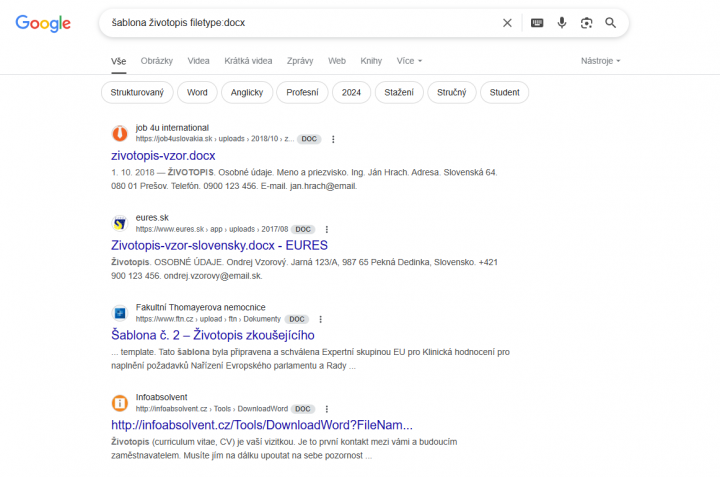Open job 4u international site favicon

[120, 133]
